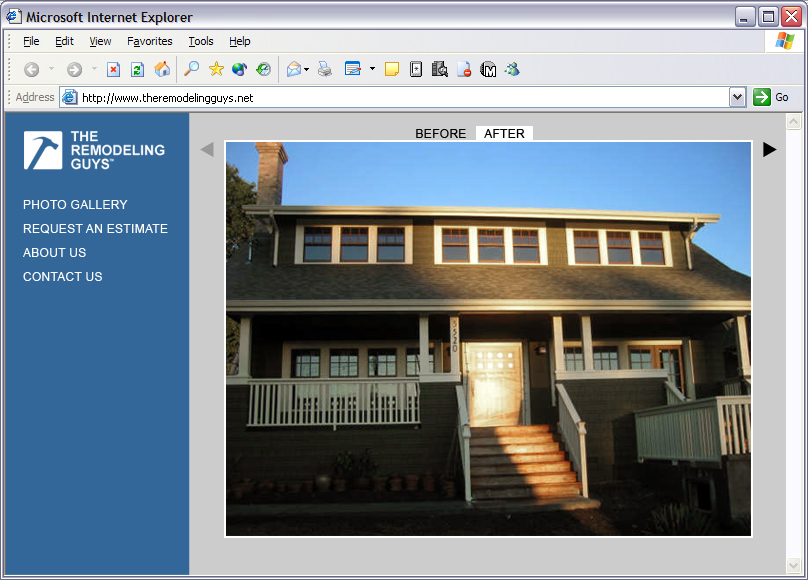Open the Tools menu

[x=201, y=41]
